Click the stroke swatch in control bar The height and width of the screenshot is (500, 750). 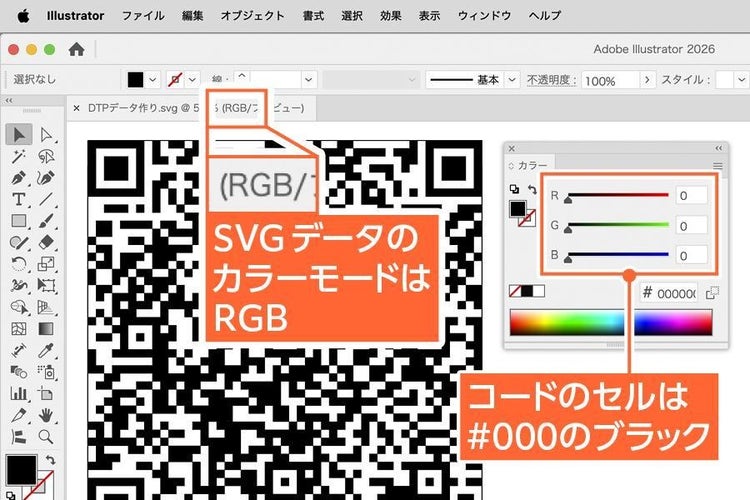[x=175, y=79]
